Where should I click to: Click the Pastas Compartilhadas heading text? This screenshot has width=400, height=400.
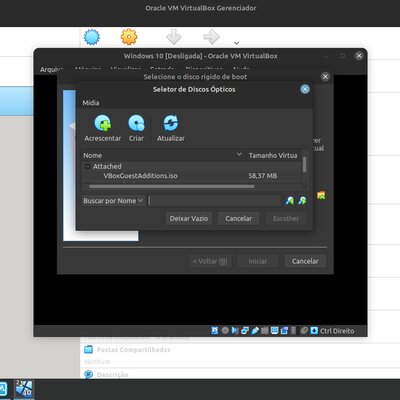[x=133, y=350]
